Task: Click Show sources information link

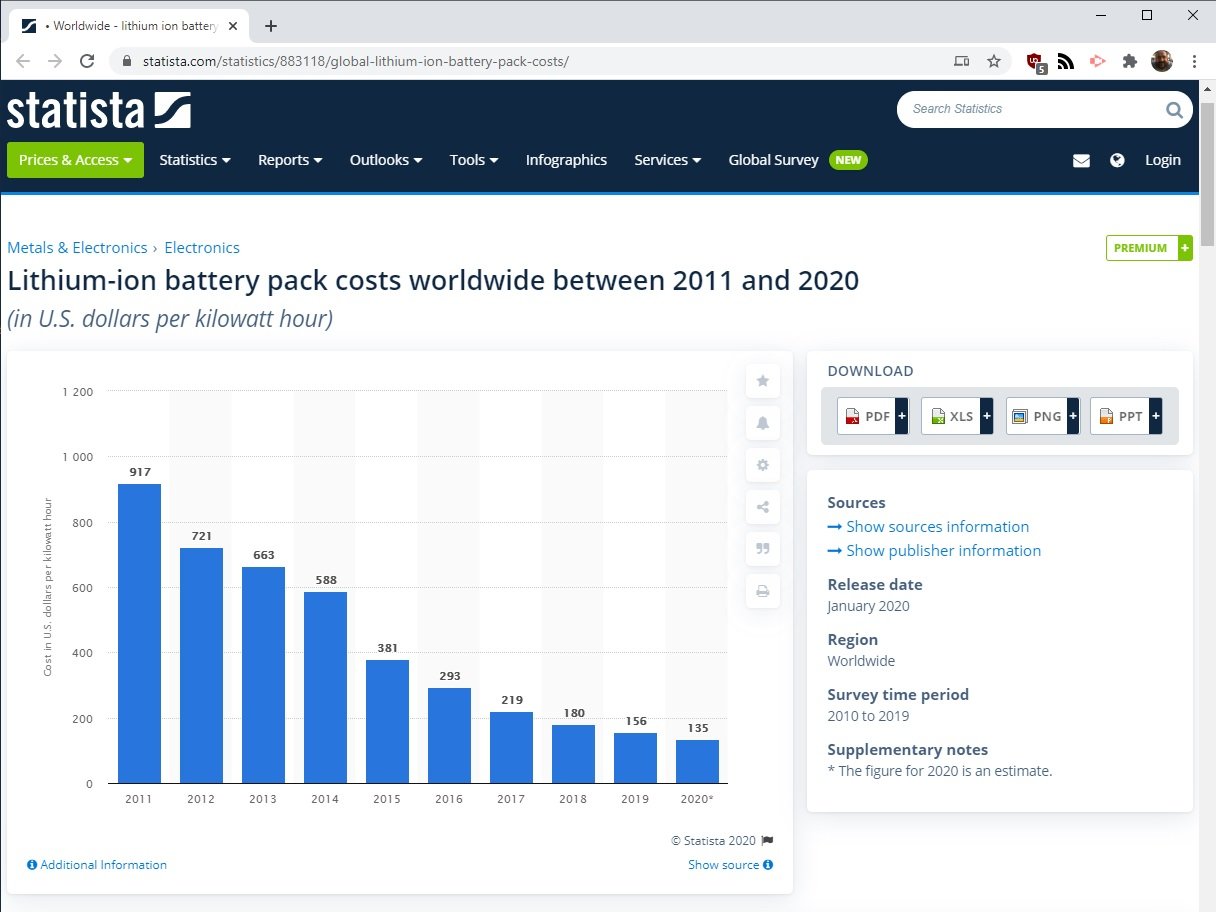Action: click(937, 527)
